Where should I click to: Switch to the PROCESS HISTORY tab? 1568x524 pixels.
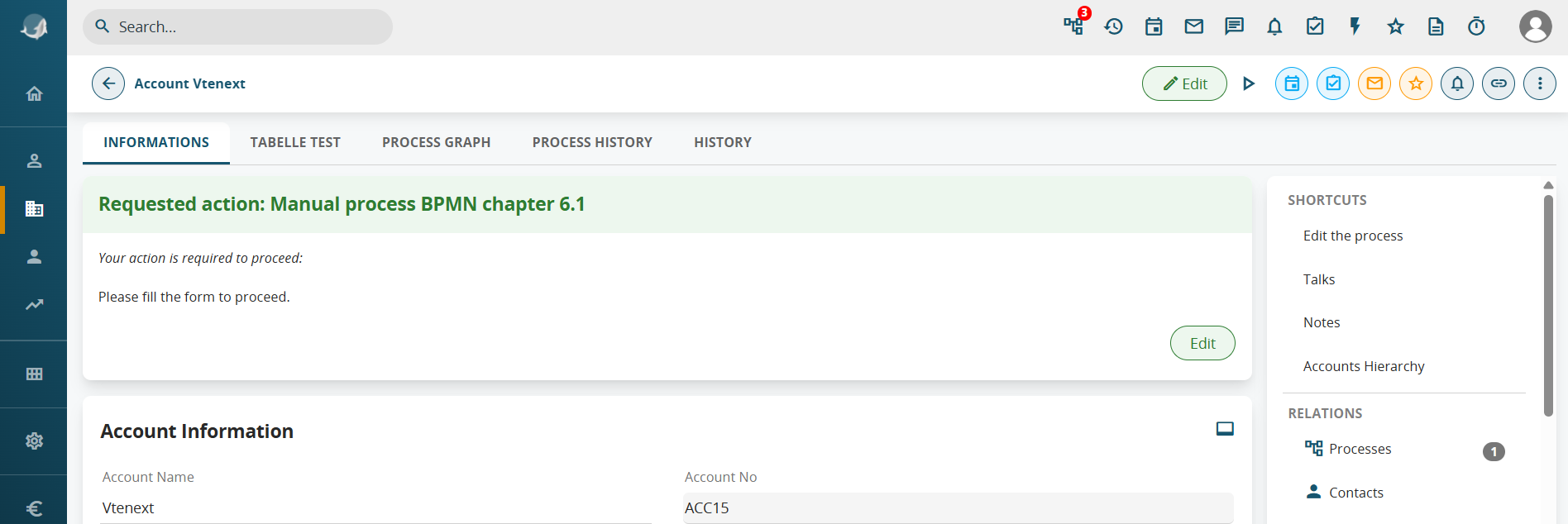592,142
